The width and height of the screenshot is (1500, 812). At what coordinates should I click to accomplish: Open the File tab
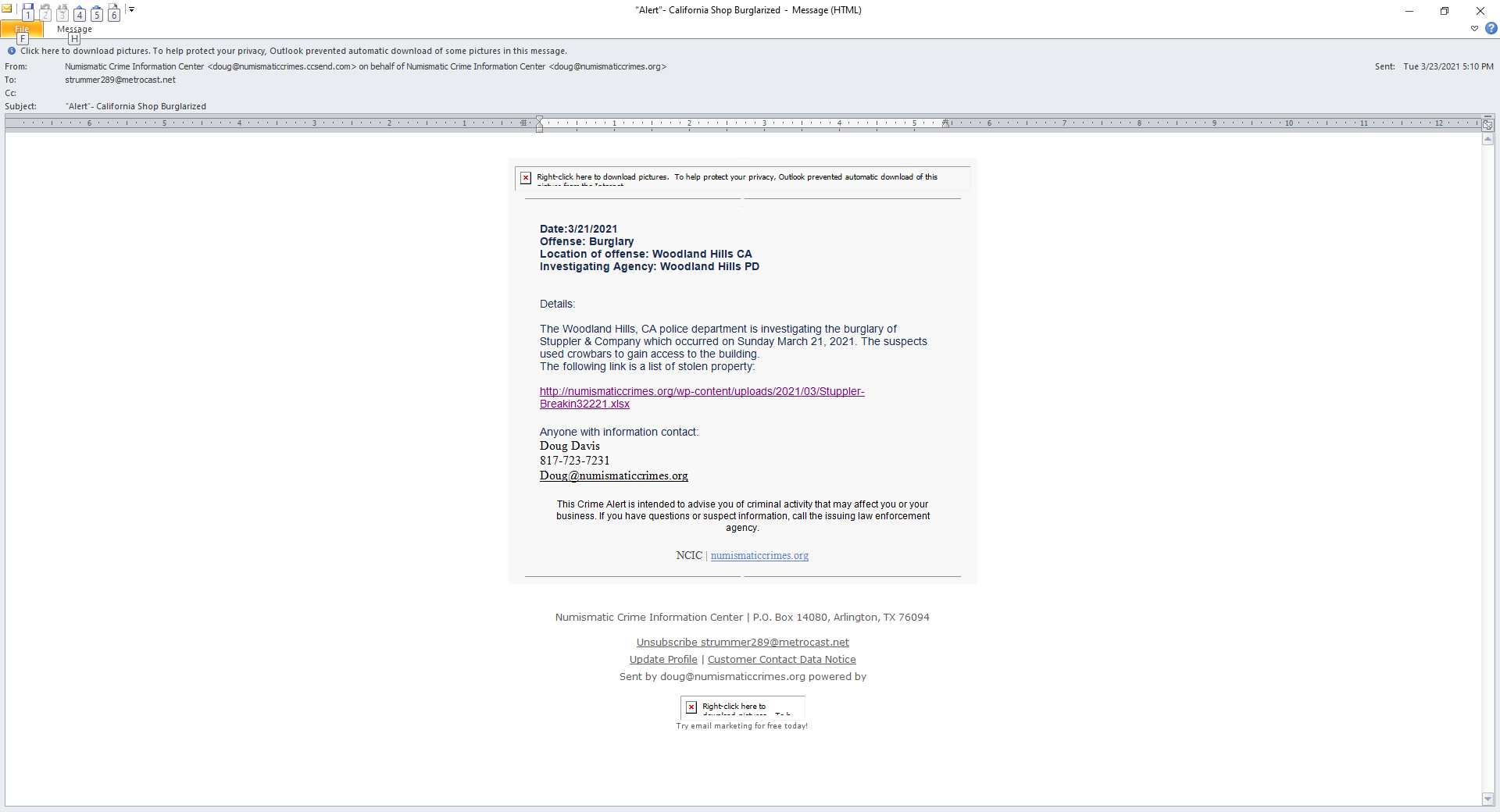coord(22,30)
